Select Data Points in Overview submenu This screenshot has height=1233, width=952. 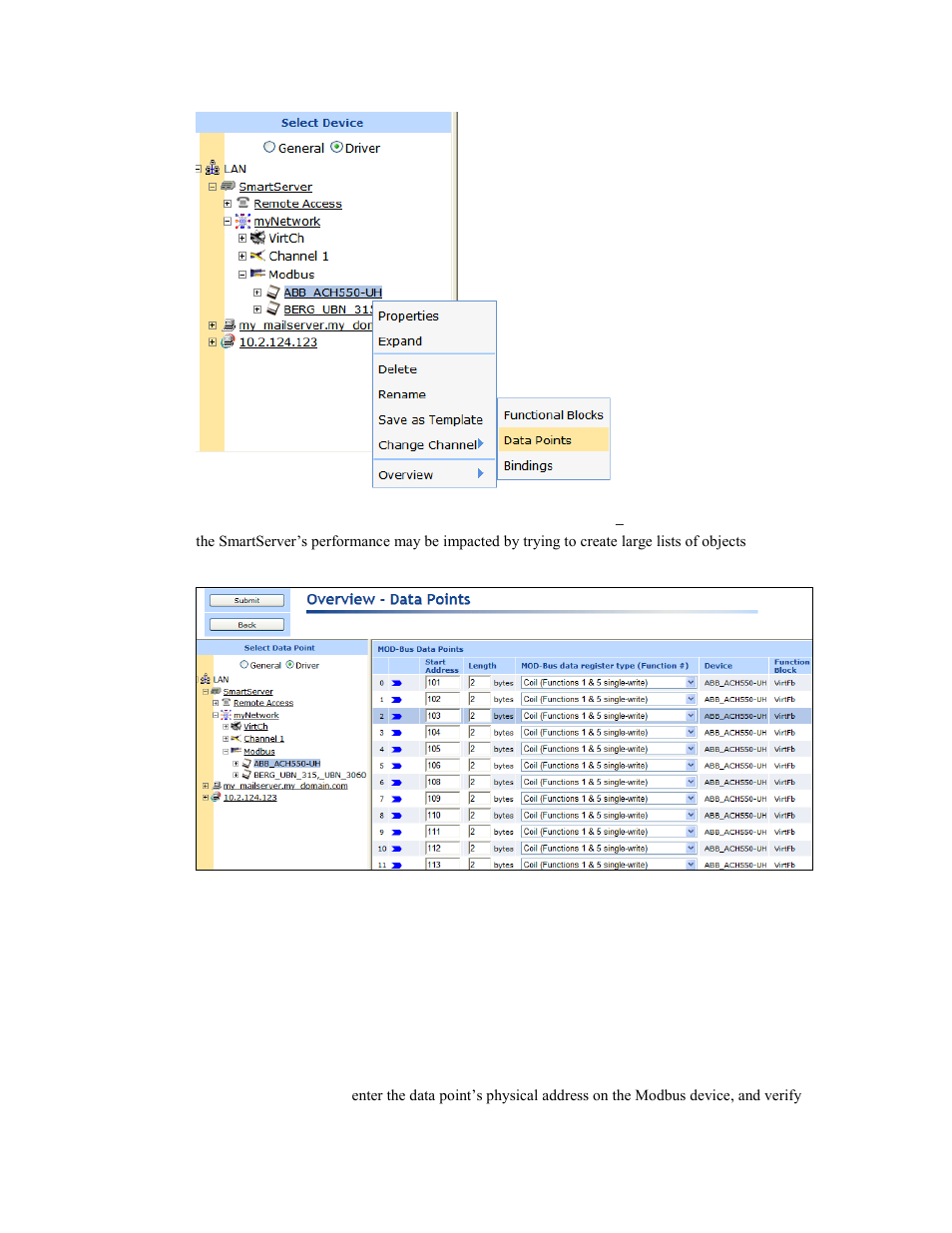point(553,440)
